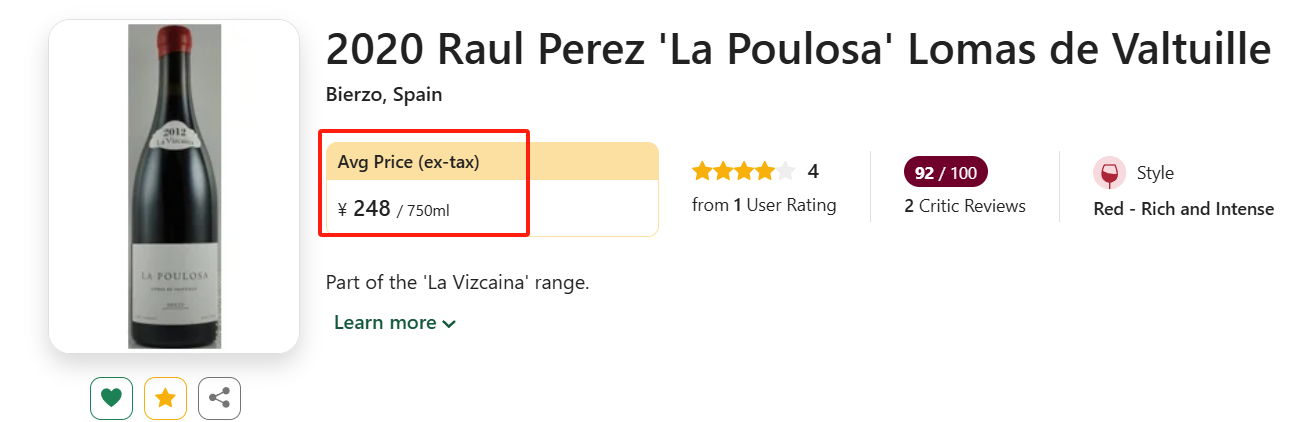Open the Bierzo, Spain region link

384,95
